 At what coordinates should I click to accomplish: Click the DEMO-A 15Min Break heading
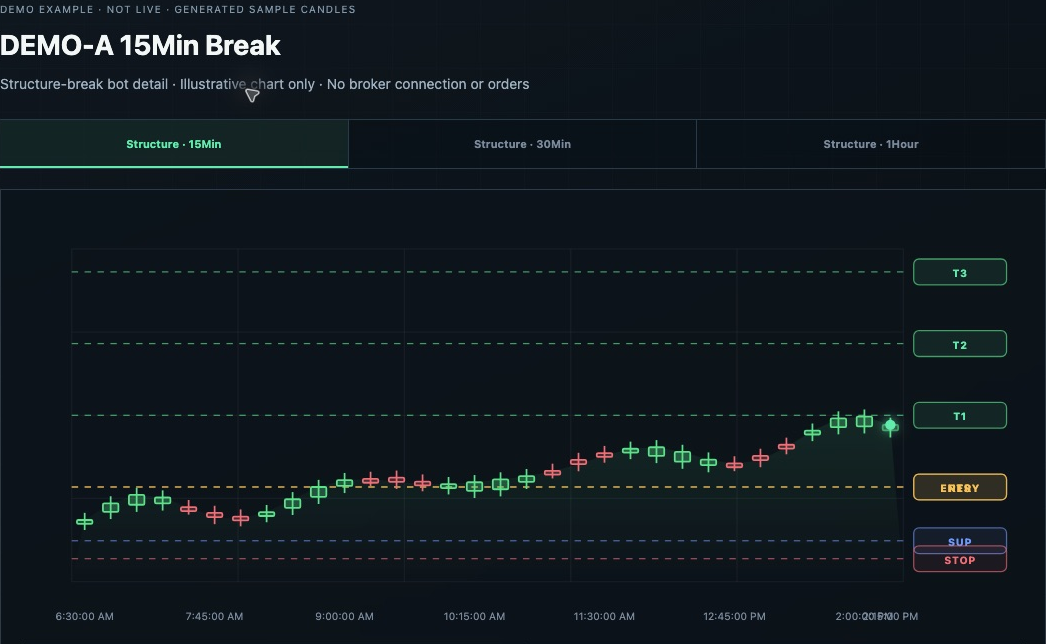pos(140,45)
